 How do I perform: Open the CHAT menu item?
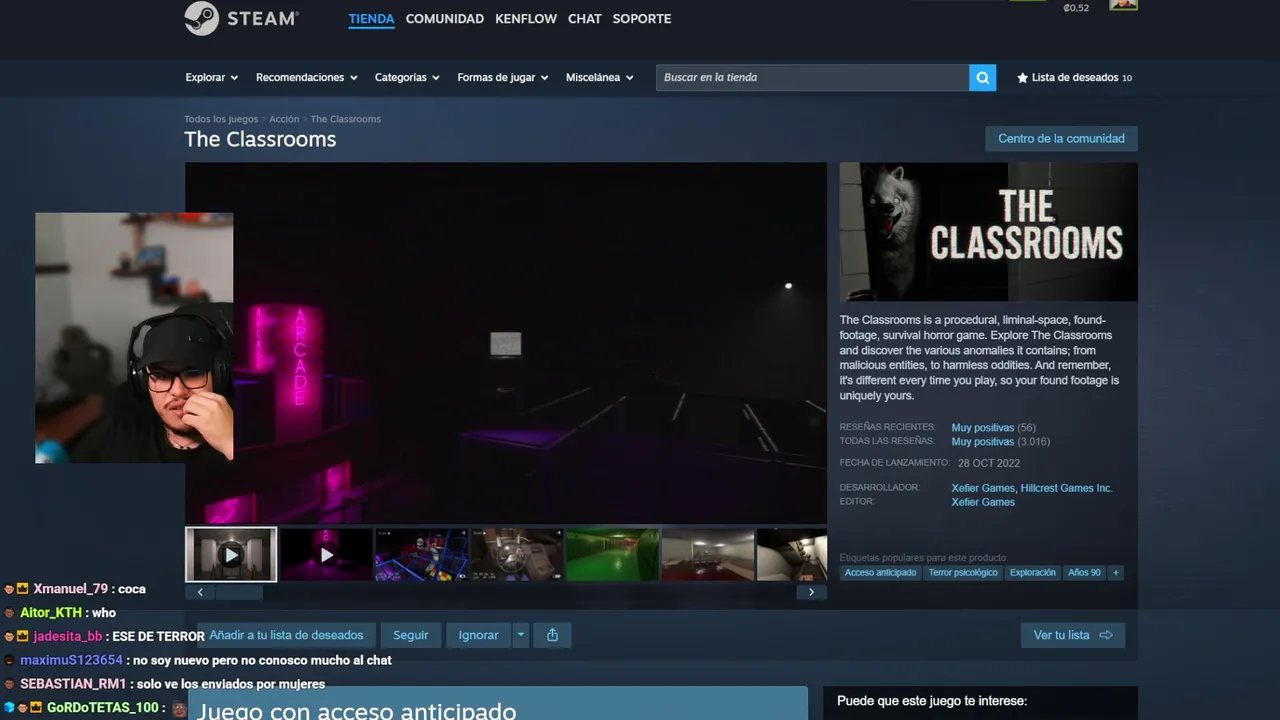coord(585,19)
